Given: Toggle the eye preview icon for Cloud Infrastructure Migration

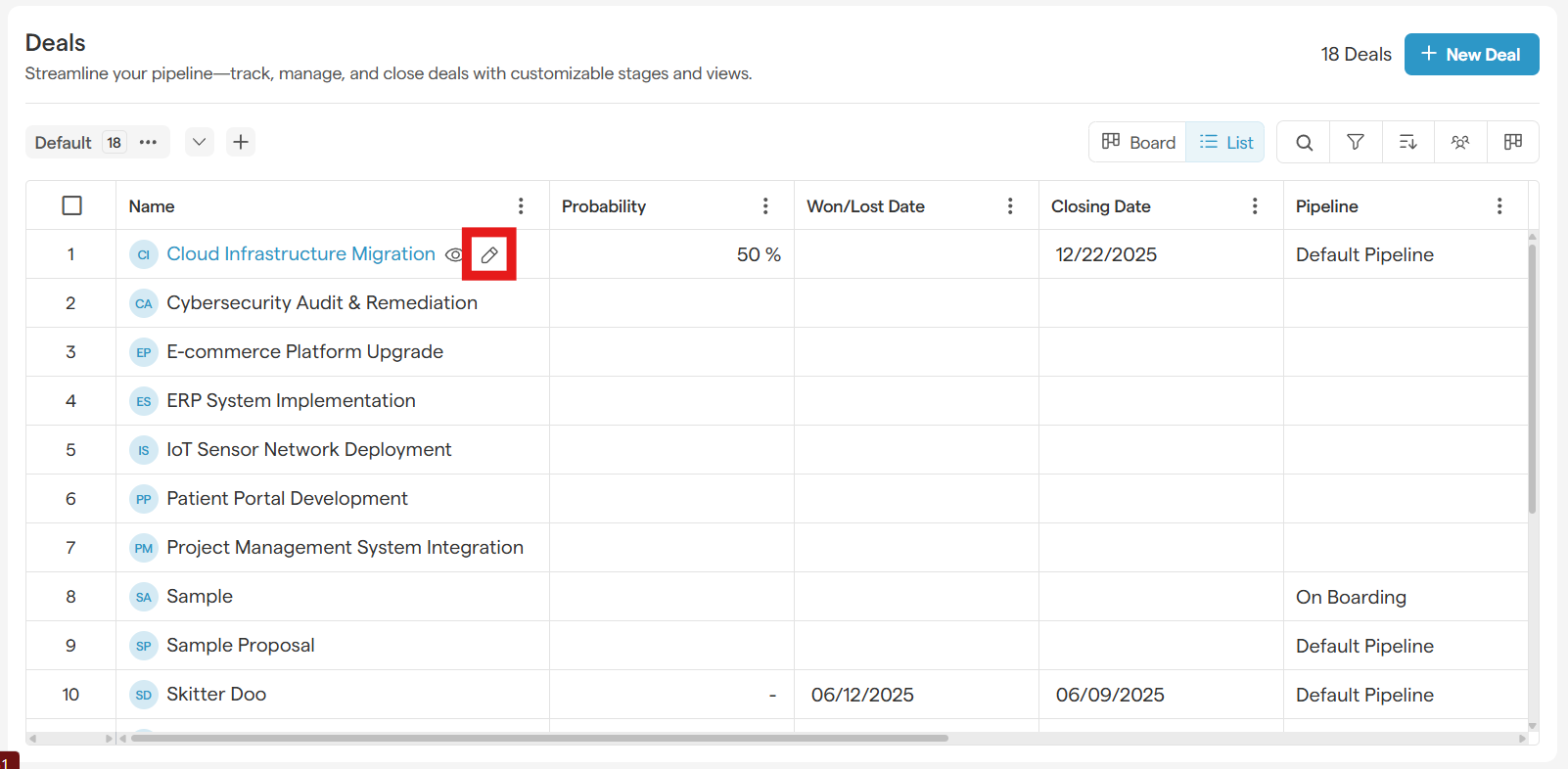Looking at the screenshot, I should coord(454,254).
